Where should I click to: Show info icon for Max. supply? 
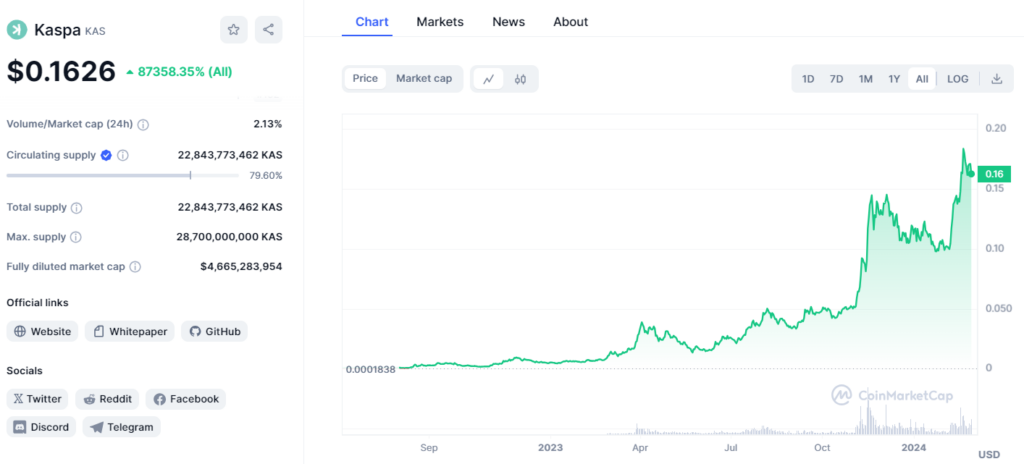click(76, 237)
